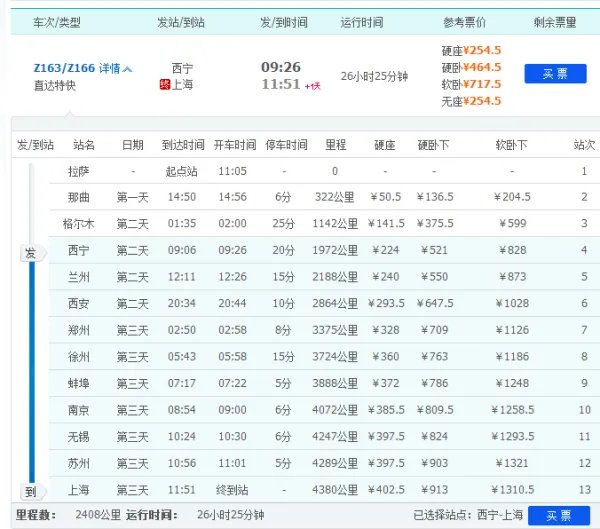Click the 西安 station name
The image size is (600, 529).
pos(78,304)
